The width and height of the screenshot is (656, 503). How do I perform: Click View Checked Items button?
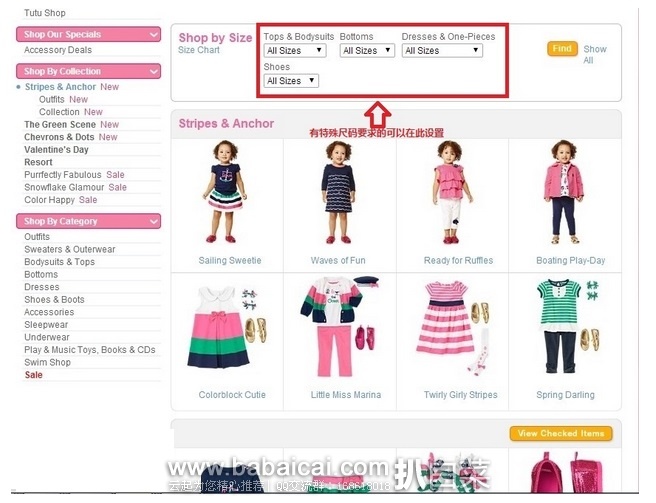[x=561, y=434]
